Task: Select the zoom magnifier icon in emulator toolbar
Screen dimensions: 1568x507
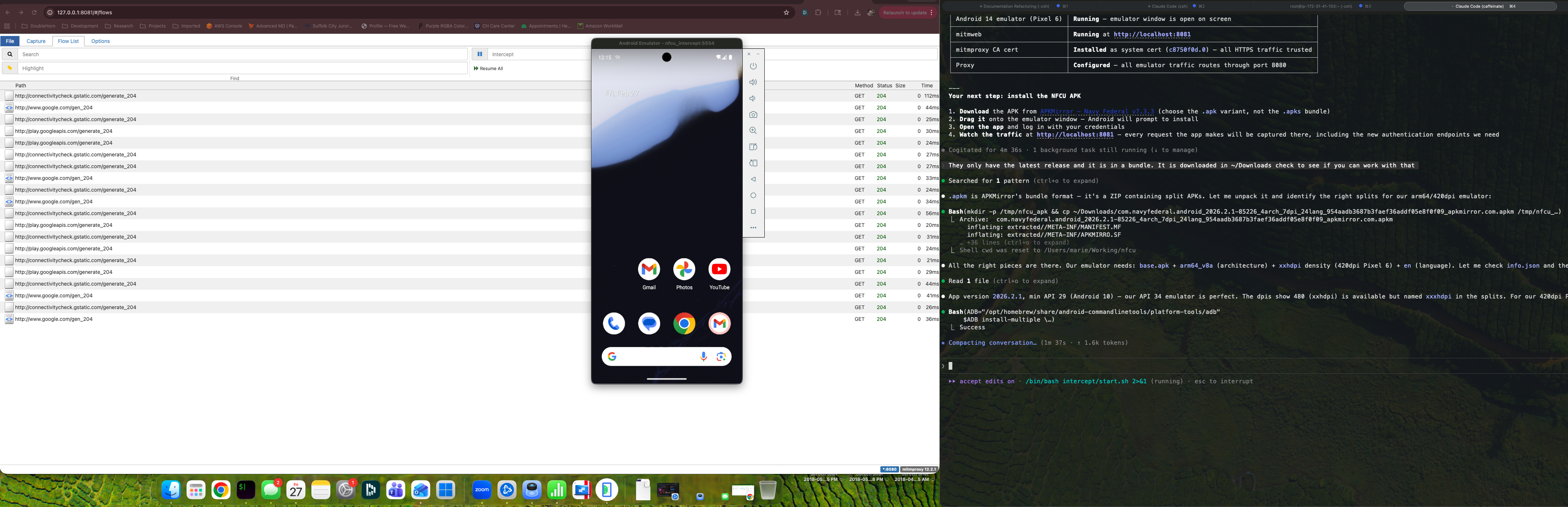Action: point(754,130)
